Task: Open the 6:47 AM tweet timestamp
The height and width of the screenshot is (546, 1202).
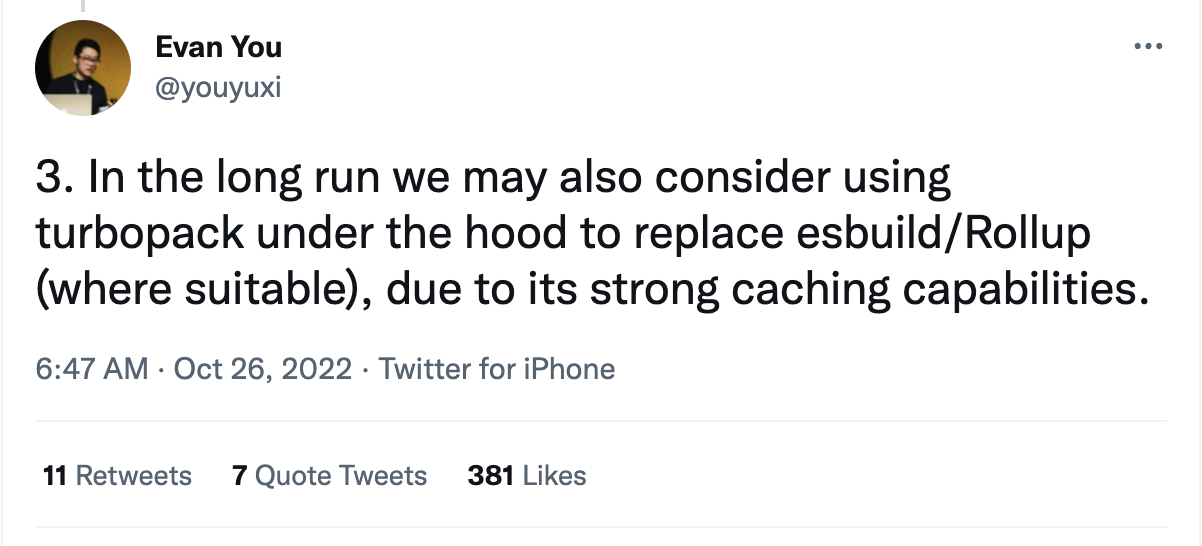Action: (91, 369)
